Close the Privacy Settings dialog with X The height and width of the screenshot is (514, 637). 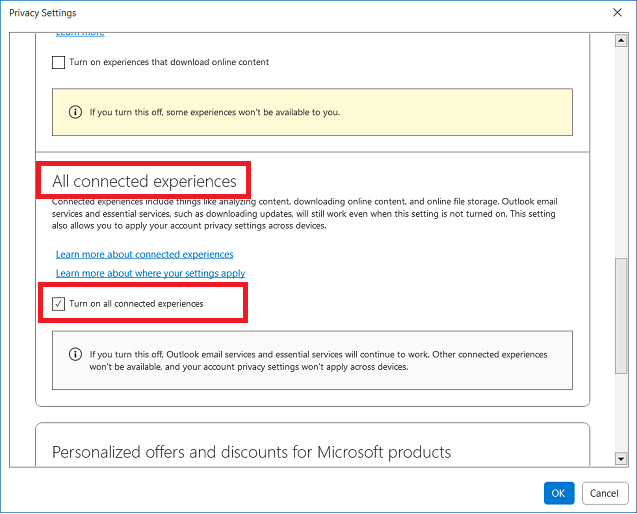pos(618,13)
